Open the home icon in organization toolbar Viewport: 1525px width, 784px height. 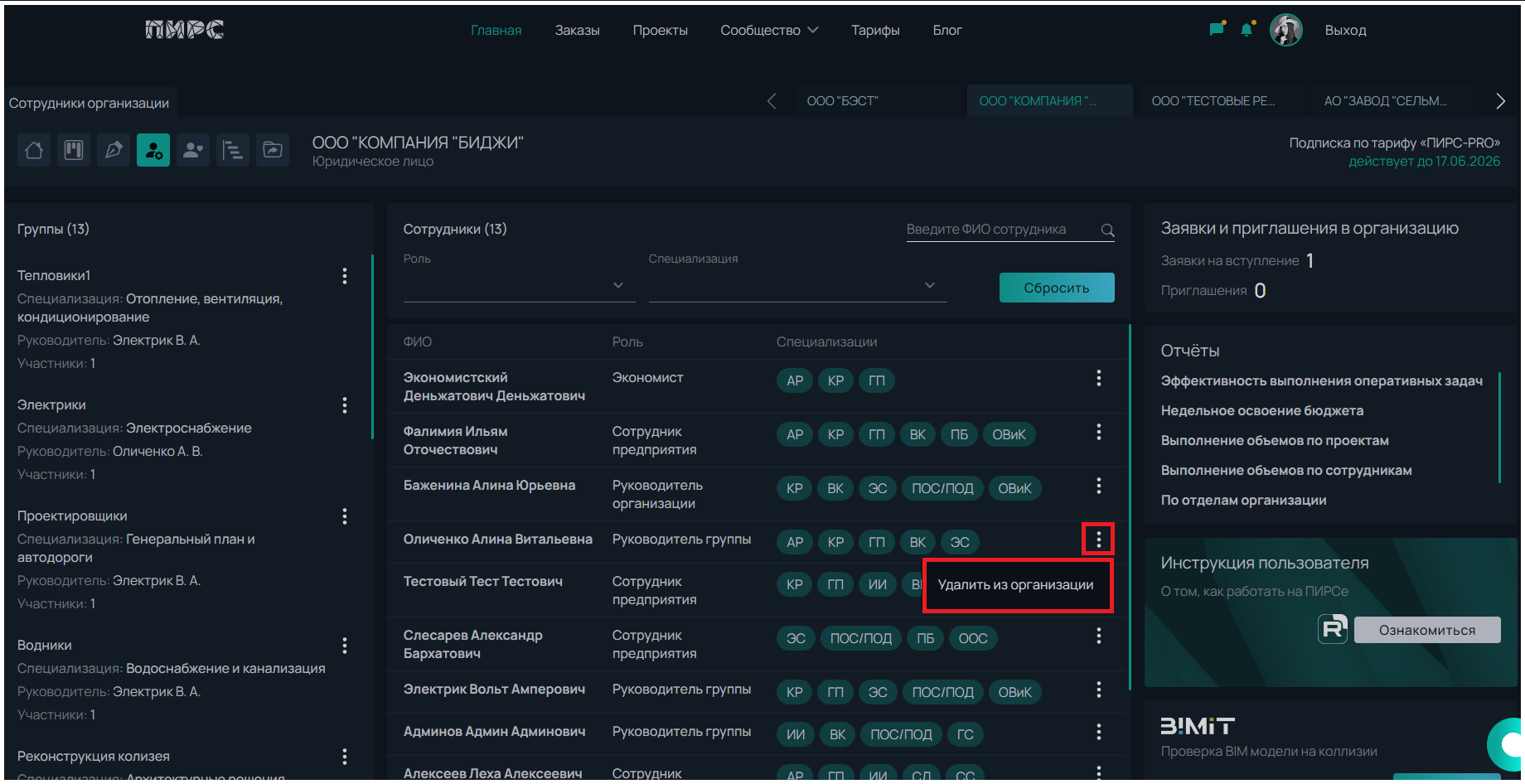pos(34,150)
